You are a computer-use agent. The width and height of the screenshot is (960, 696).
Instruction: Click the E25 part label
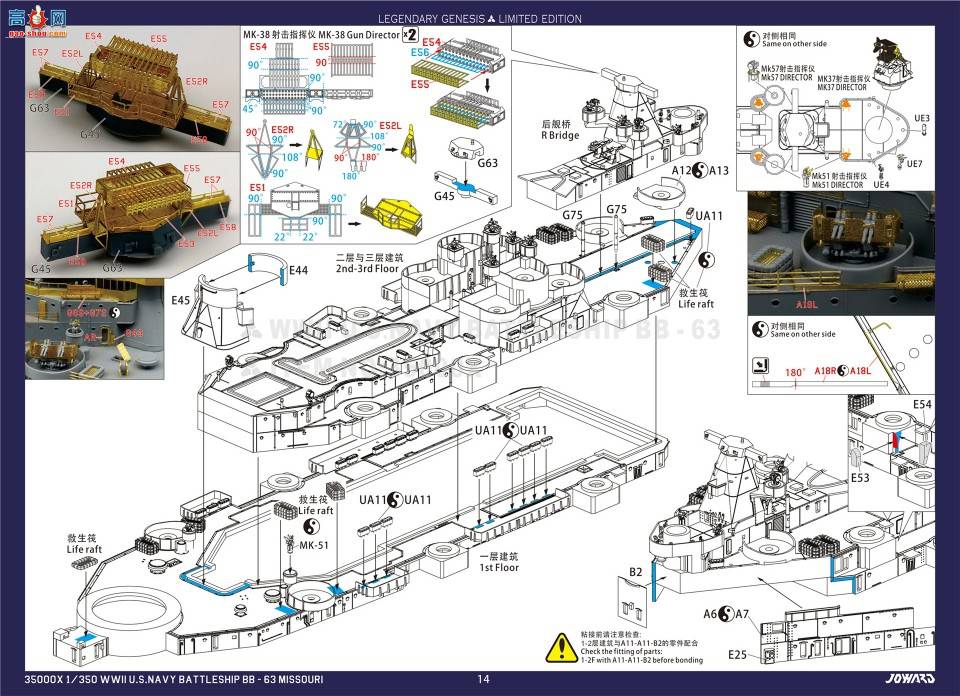click(738, 654)
